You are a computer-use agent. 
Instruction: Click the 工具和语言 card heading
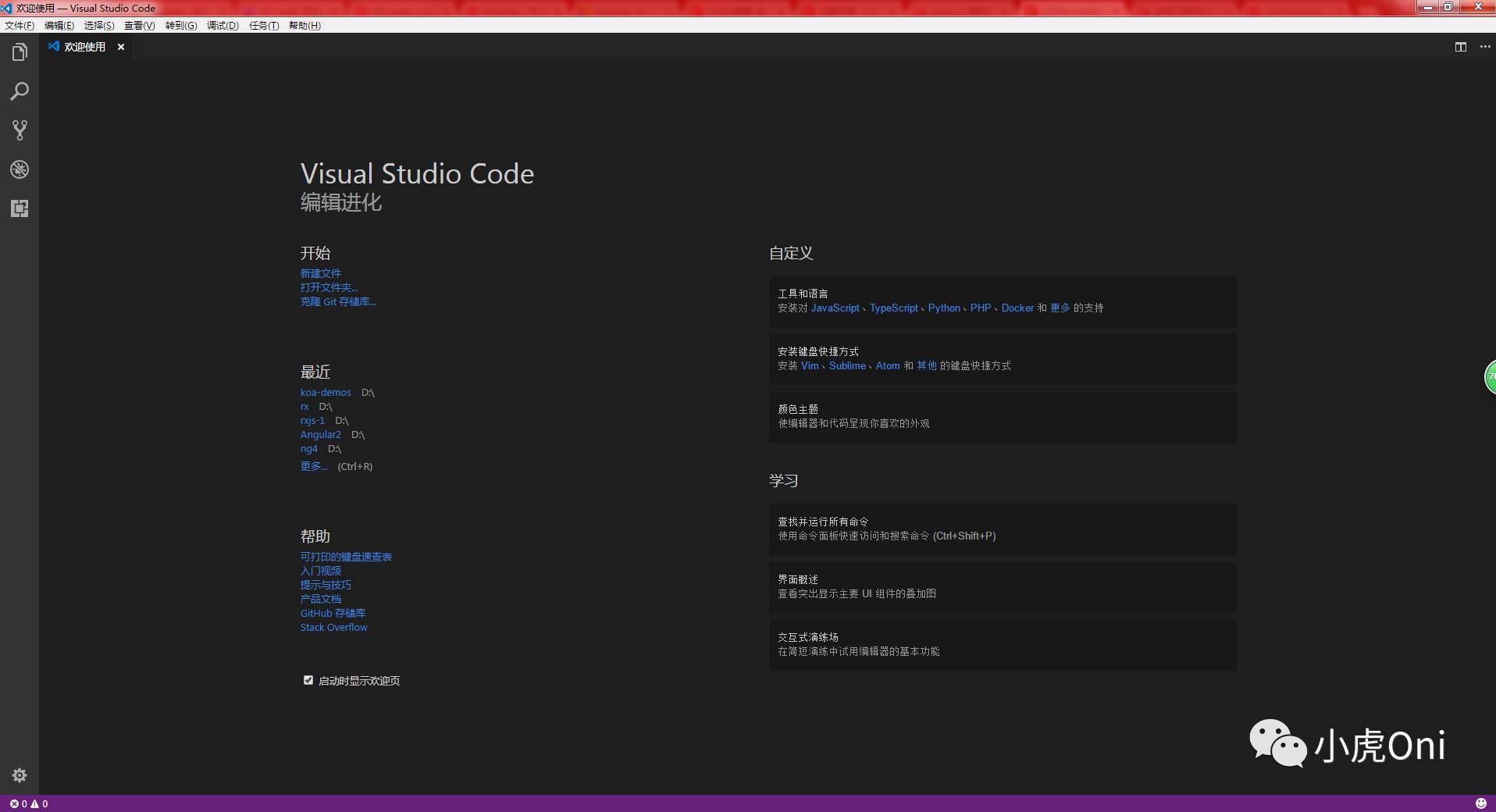point(803,294)
